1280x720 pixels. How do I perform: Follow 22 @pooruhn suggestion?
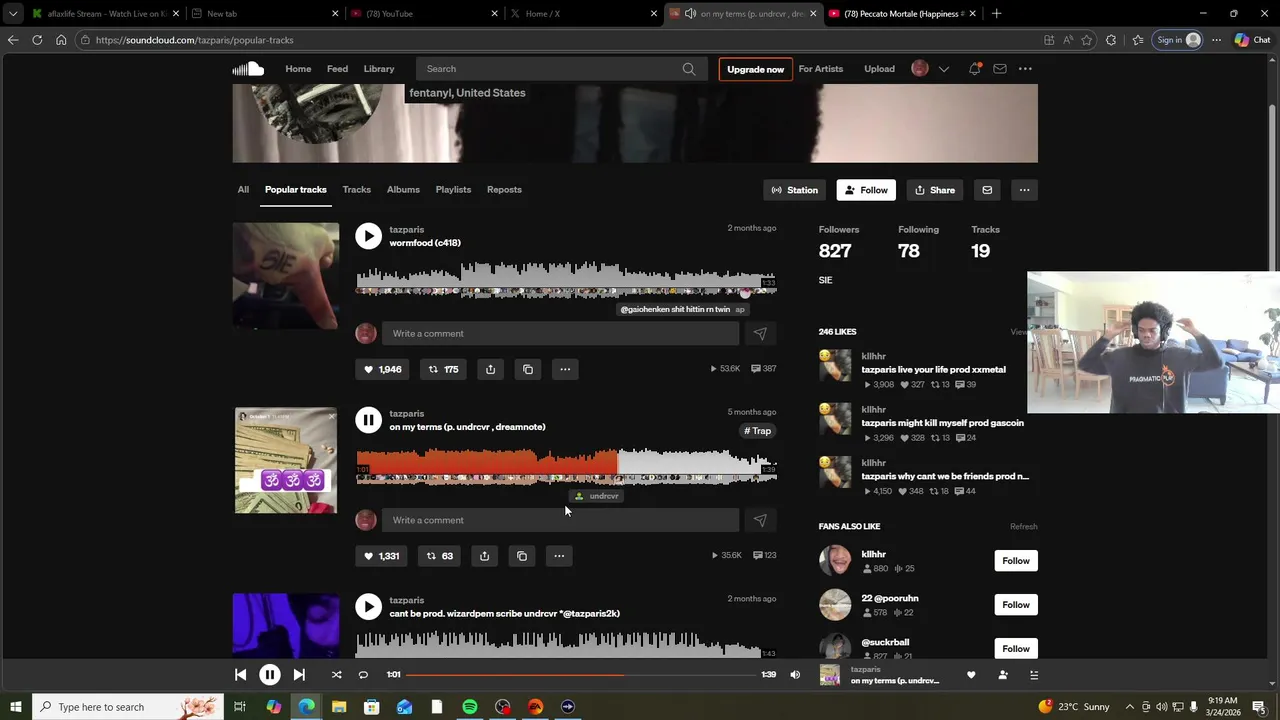[1016, 605]
